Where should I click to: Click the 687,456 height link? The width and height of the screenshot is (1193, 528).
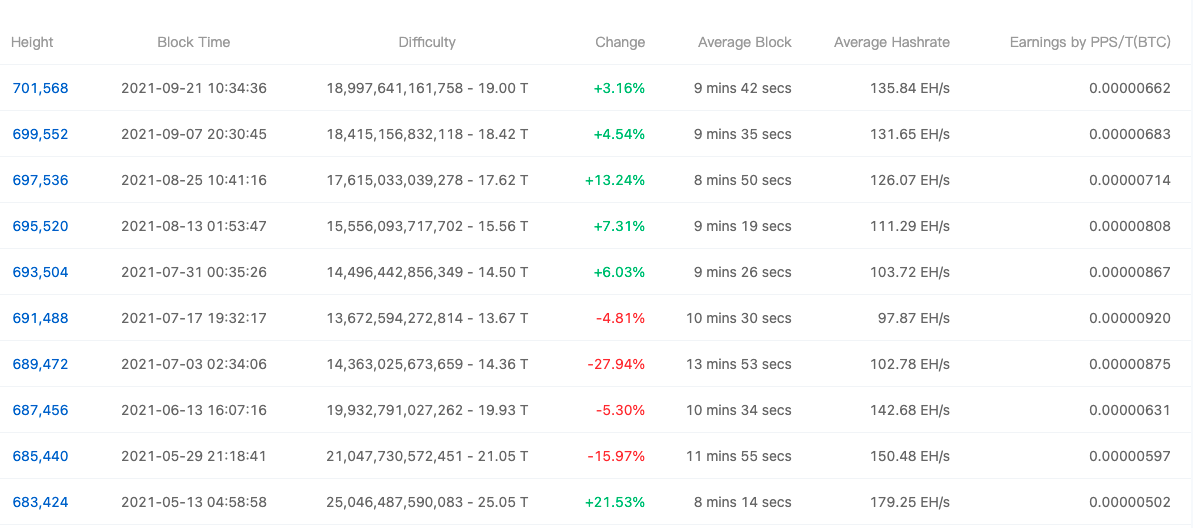[x=40, y=410]
